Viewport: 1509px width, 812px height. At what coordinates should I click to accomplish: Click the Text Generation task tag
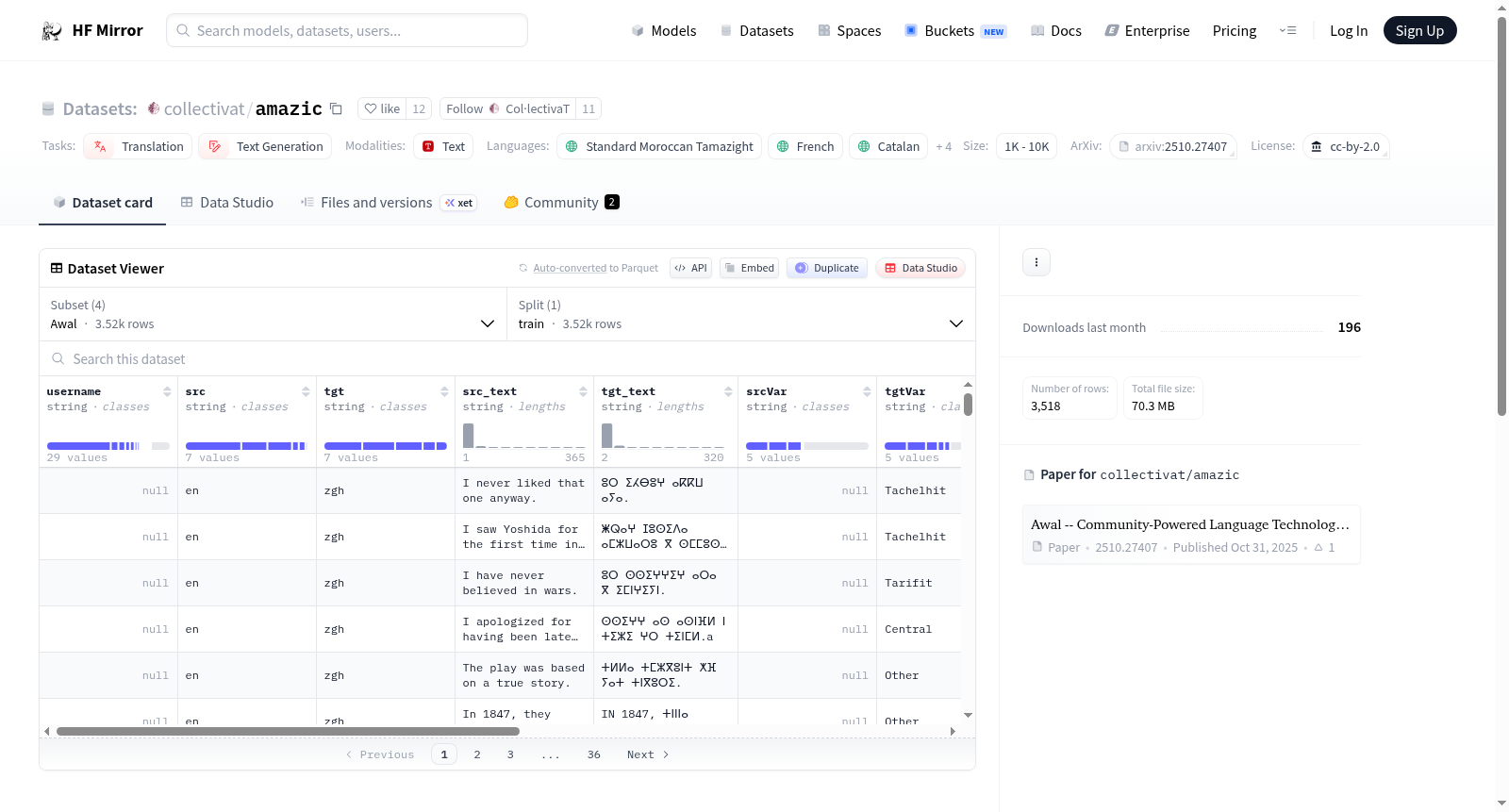coord(265,146)
